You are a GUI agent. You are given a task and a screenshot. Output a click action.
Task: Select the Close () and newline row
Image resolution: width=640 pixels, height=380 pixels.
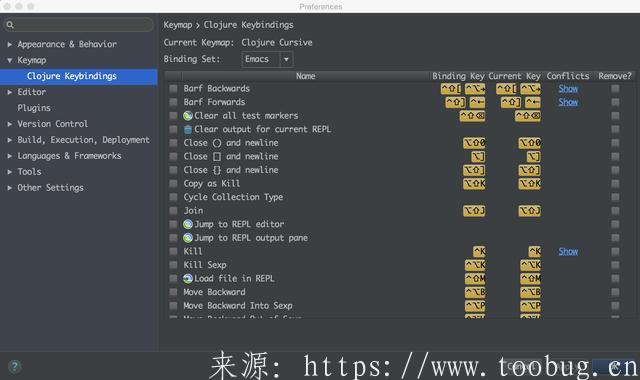pyautogui.click(x=400, y=143)
